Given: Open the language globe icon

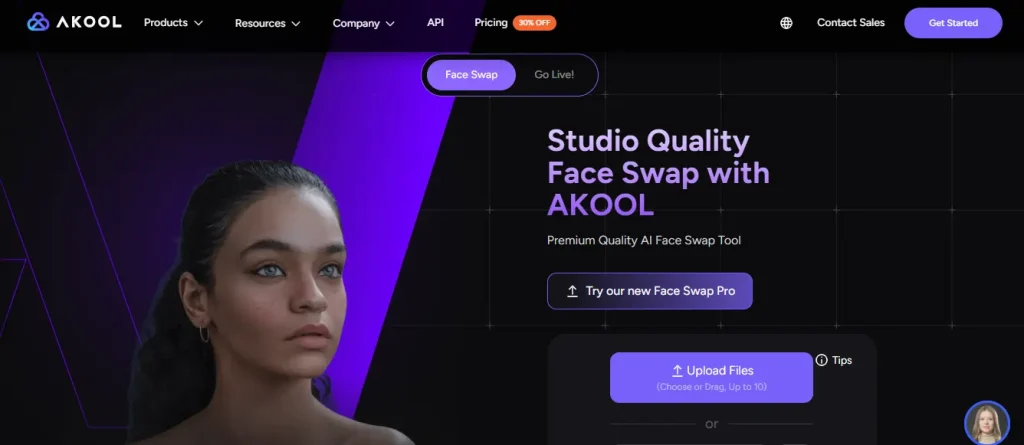Looking at the screenshot, I should (x=786, y=23).
